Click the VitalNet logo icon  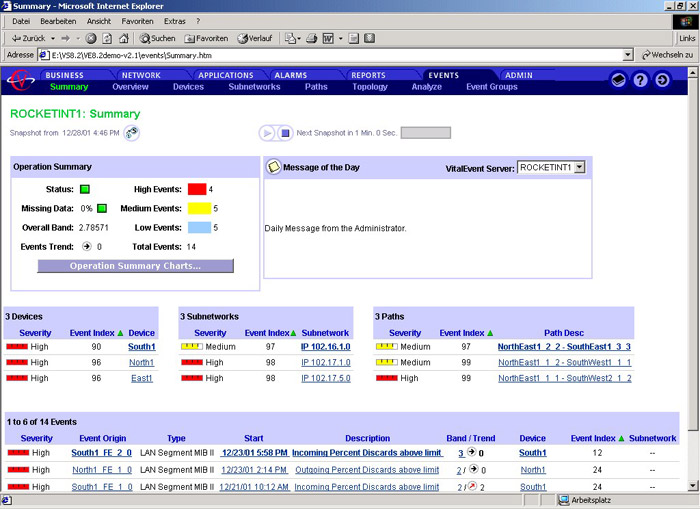[21, 80]
